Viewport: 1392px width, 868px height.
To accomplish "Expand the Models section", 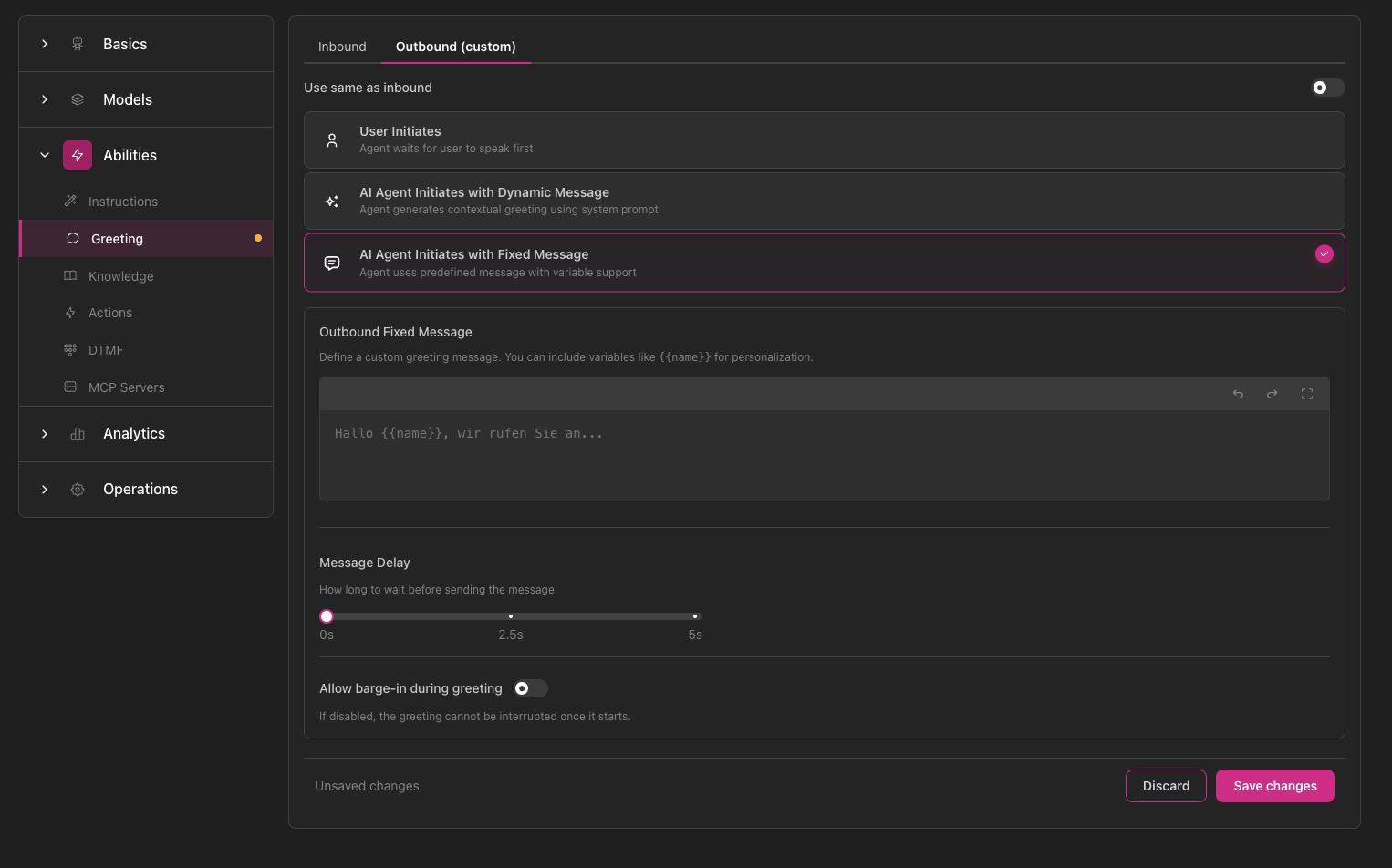I will [x=128, y=99].
